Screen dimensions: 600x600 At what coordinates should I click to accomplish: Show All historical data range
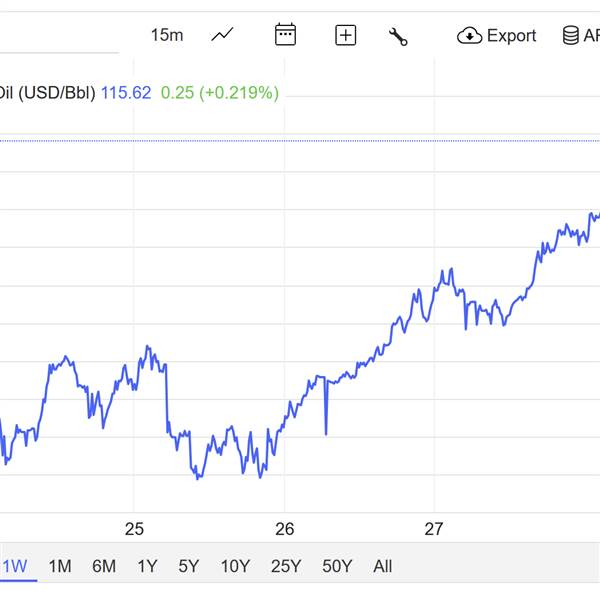tap(382, 566)
